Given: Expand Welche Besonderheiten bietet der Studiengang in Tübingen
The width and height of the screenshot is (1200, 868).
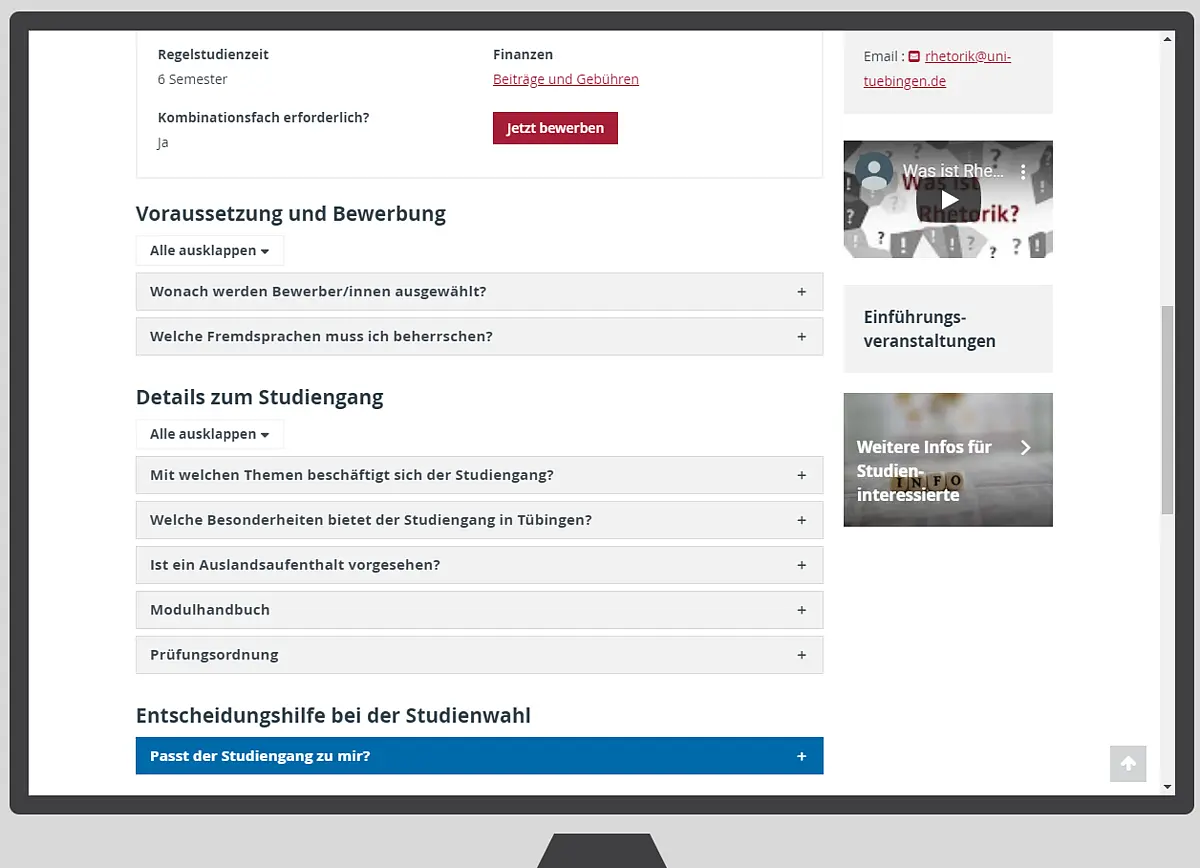Looking at the screenshot, I should 479,520.
